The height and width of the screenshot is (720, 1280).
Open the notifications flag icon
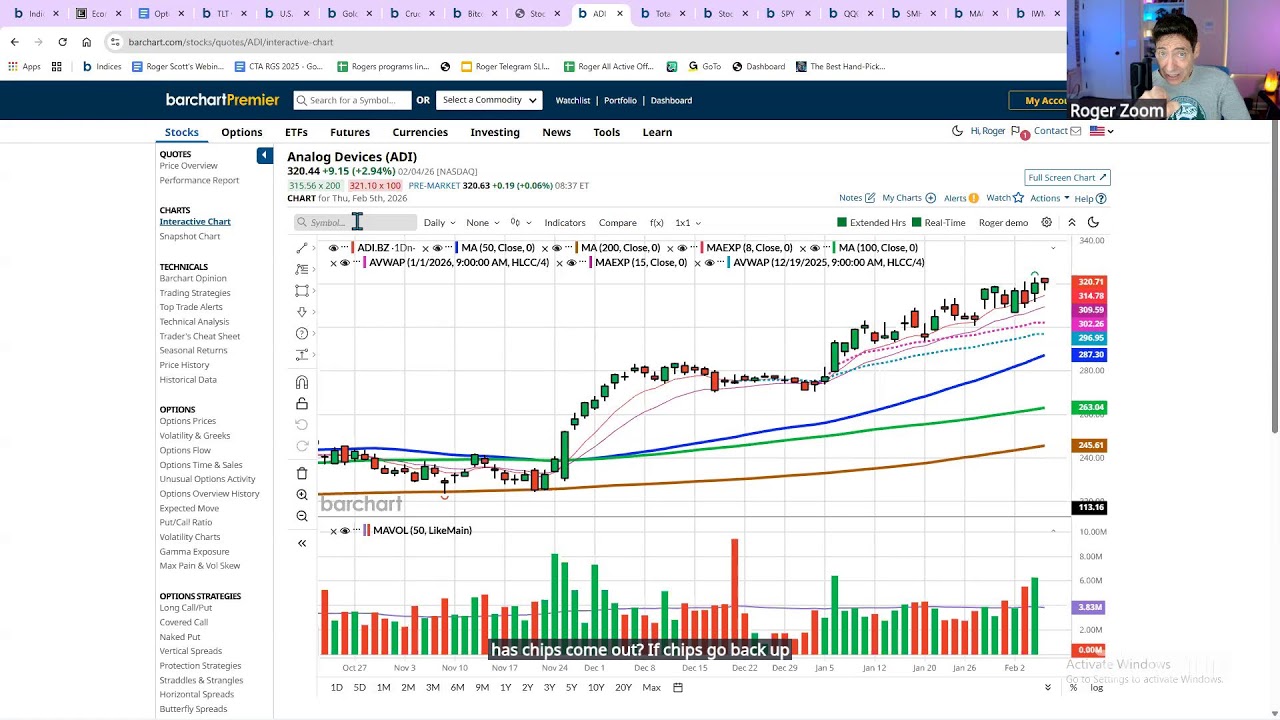tap(1016, 131)
